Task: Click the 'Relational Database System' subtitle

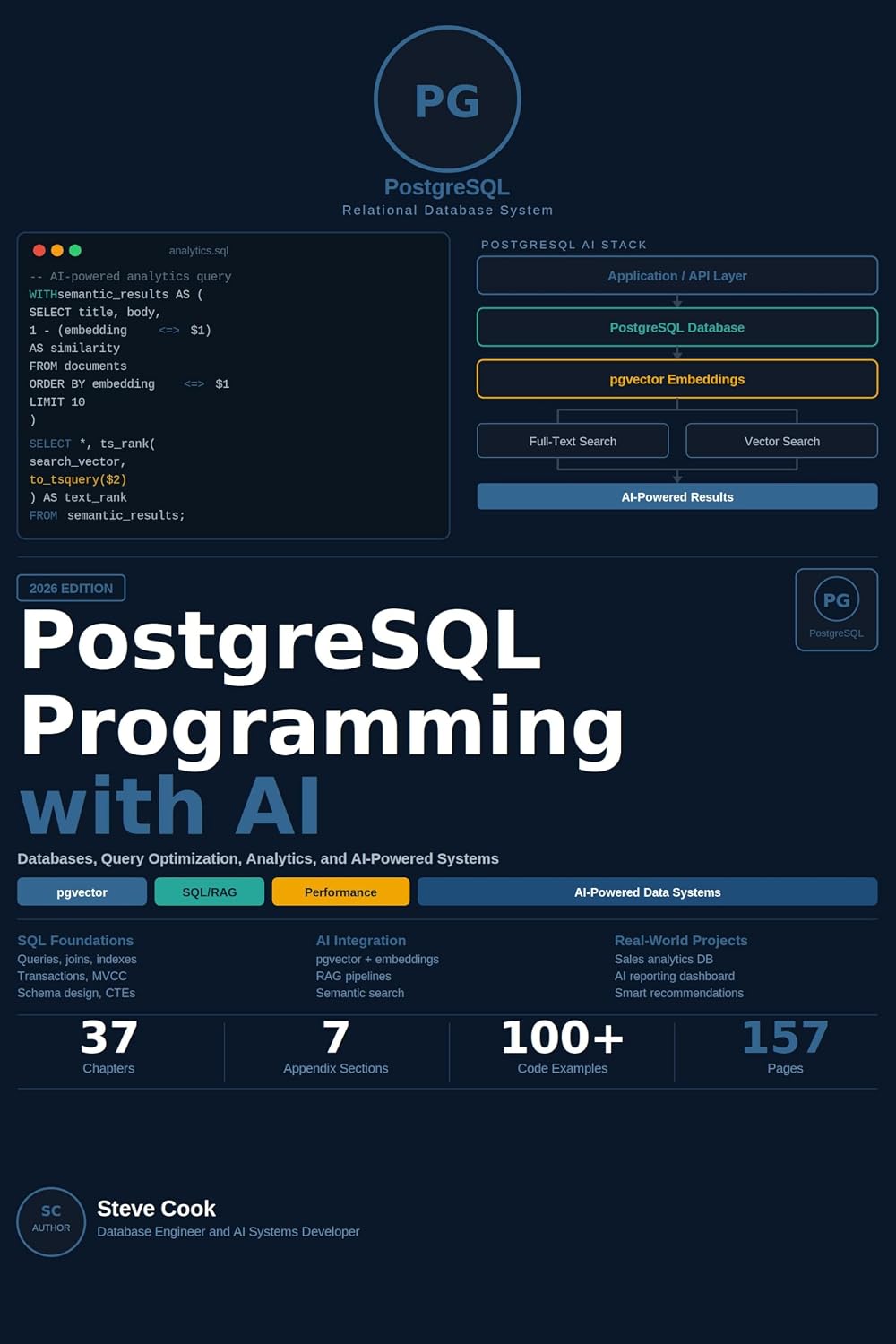Action: point(447,210)
